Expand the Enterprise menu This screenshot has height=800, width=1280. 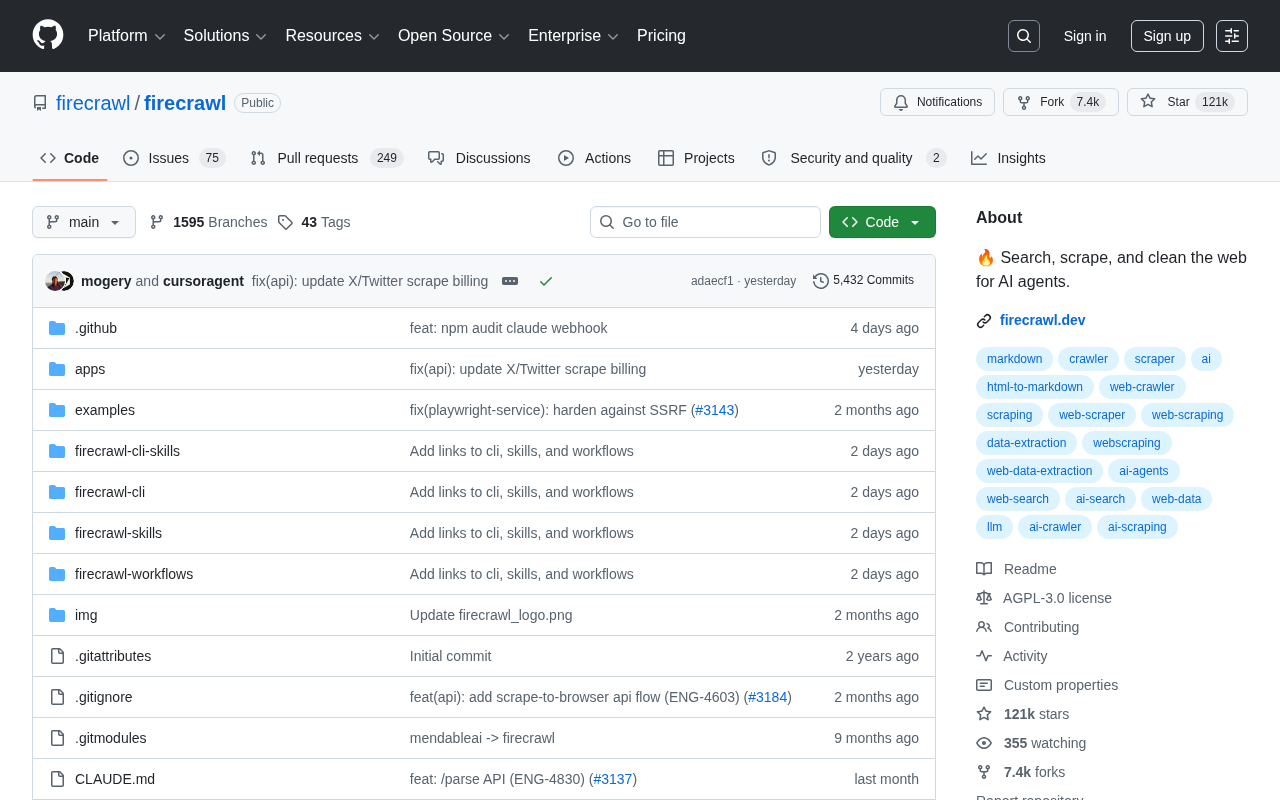point(574,36)
